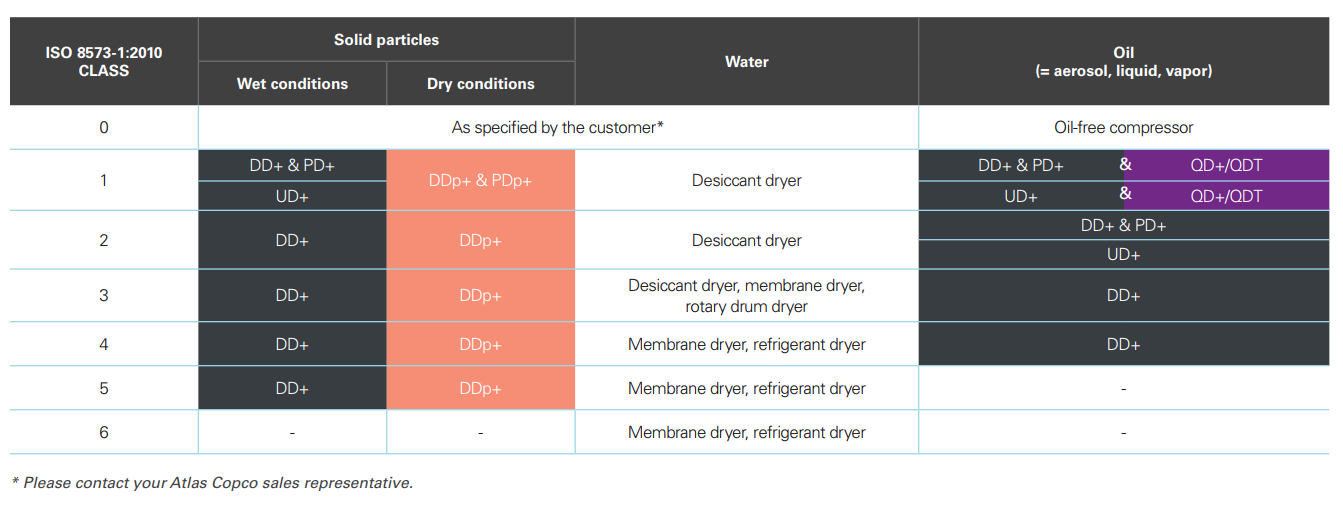Click the Oil (= aerosol, liquid, vapor) header

coord(1123,62)
